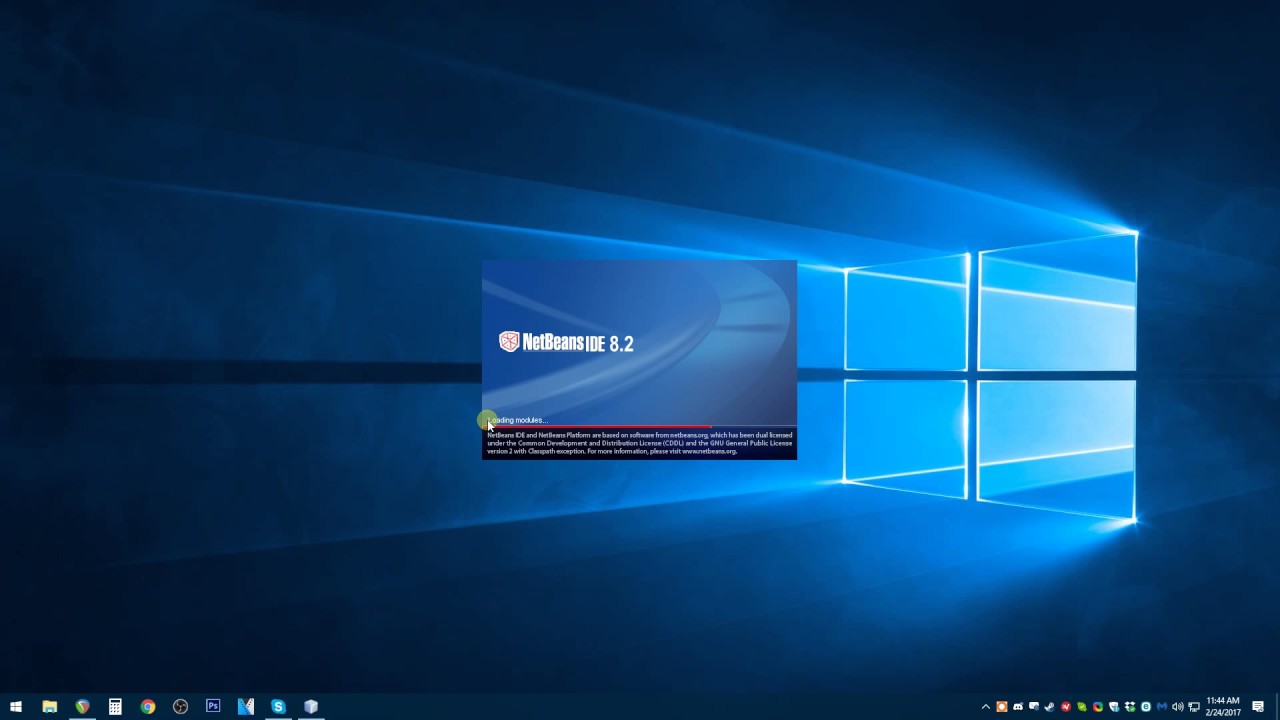Open the volume control in system tray
Screen dimensions: 1280x720
pos(1178,707)
